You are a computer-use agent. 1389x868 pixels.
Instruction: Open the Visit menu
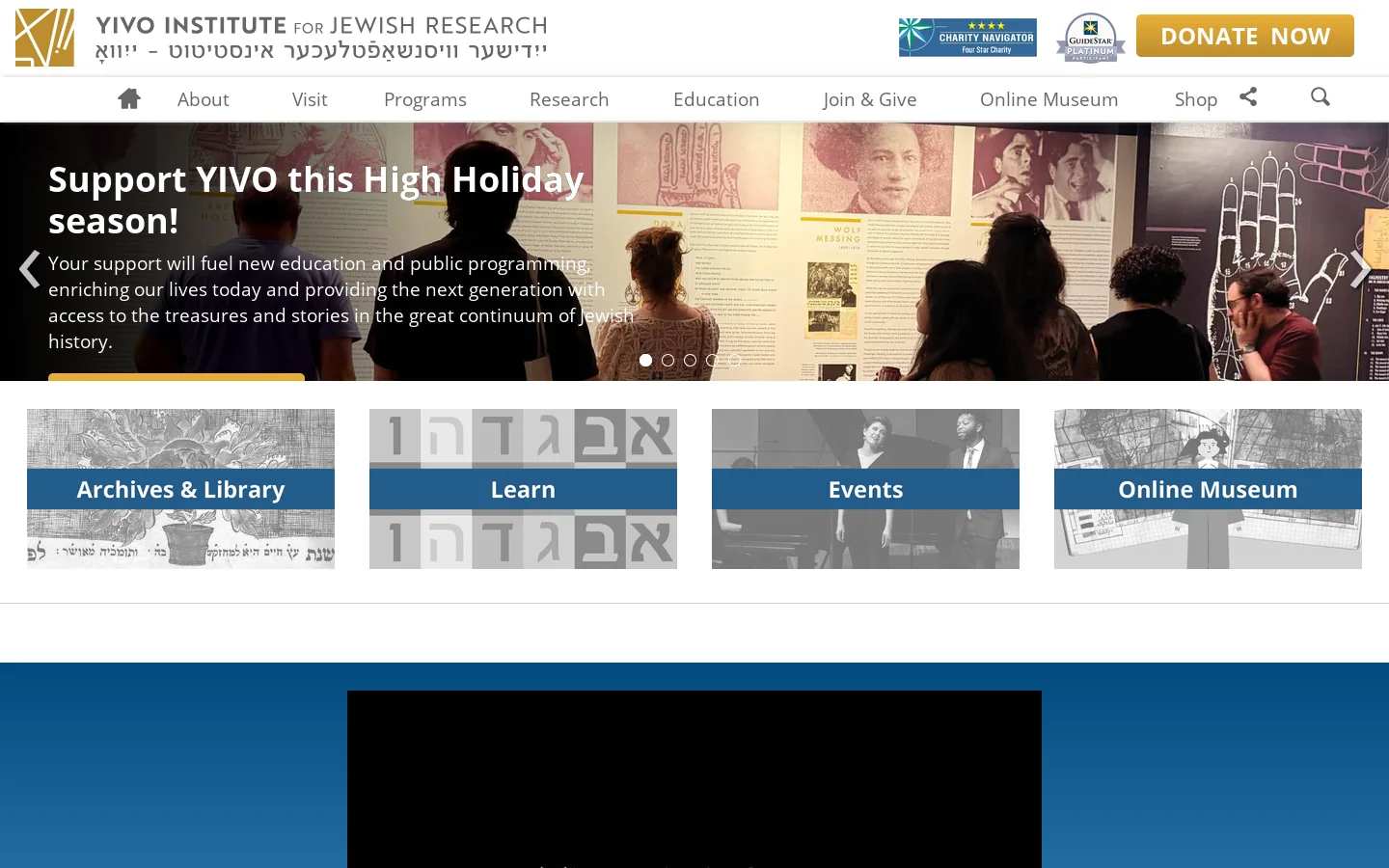pos(310,99)
